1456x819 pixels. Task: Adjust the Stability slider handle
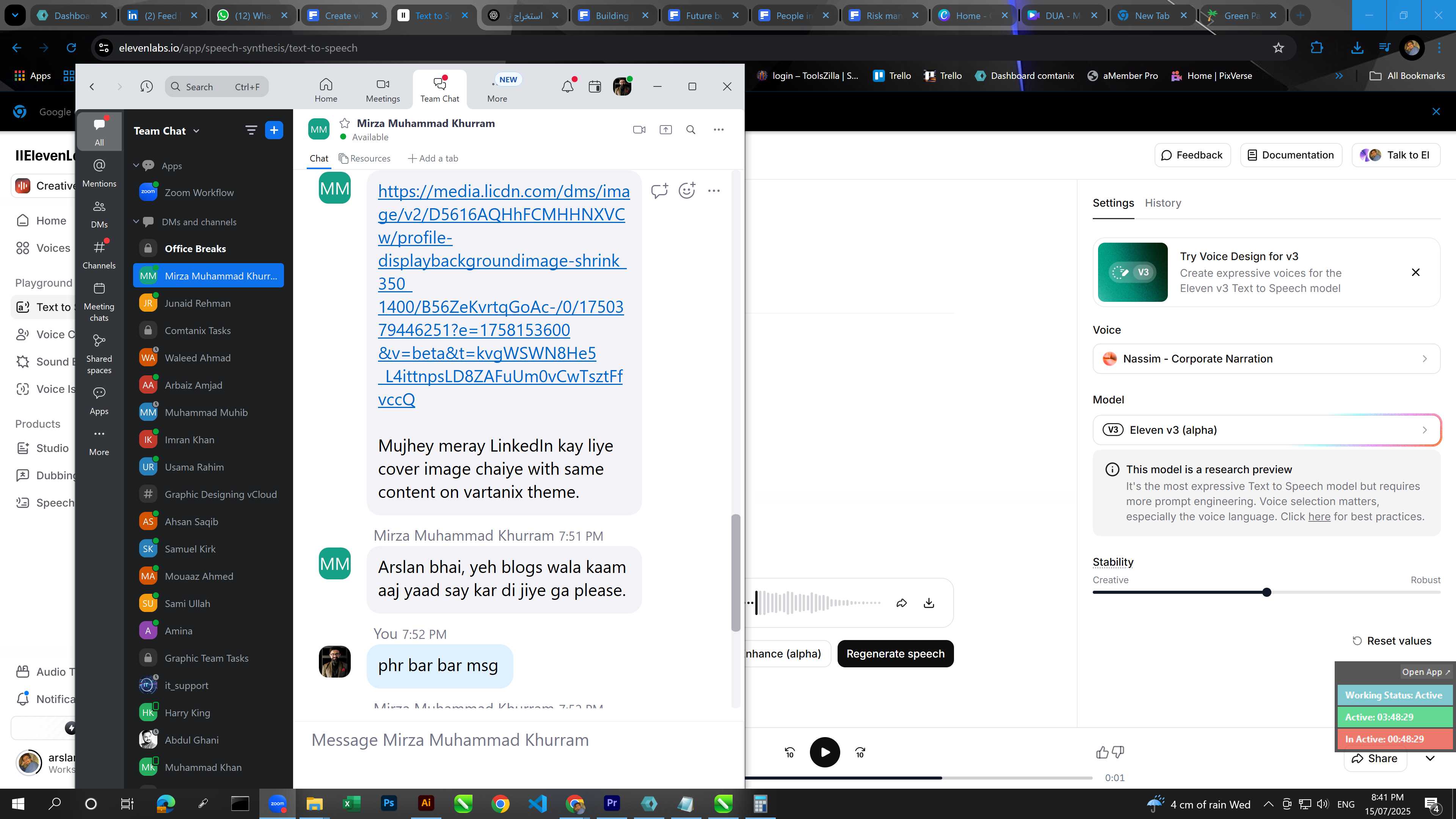point(1267,592)
